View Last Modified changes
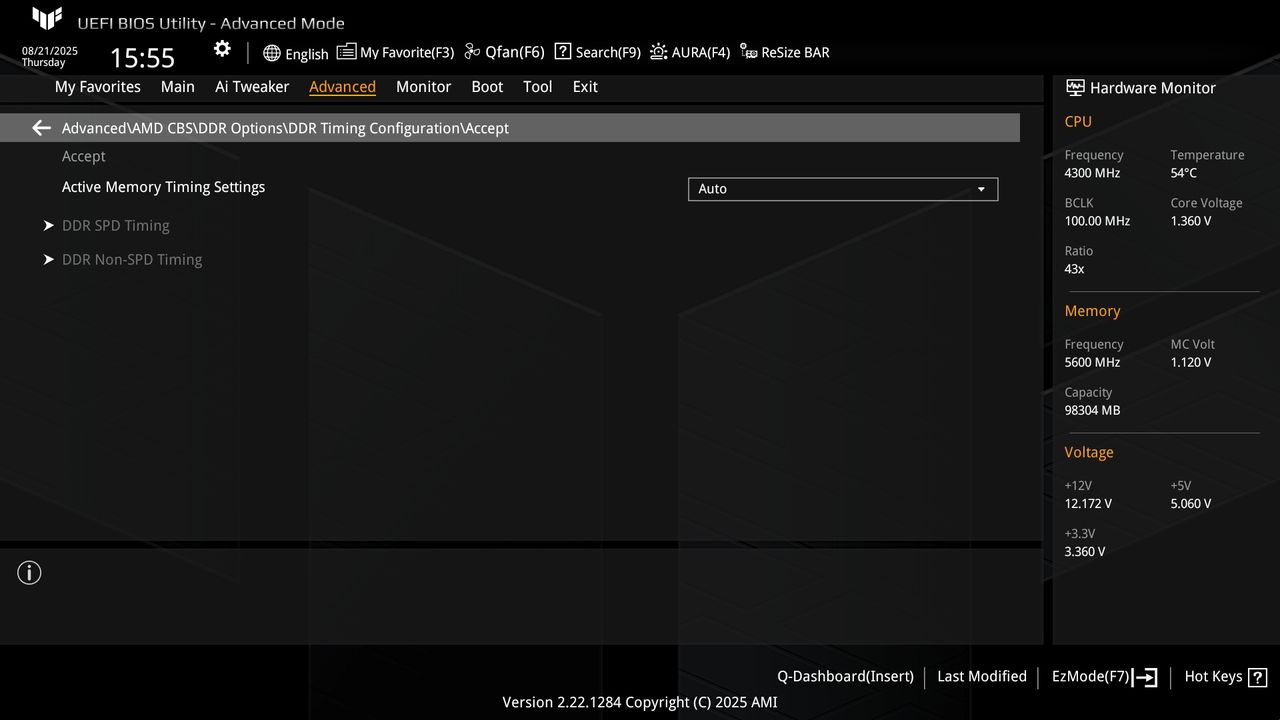1280x720 pixels. 981,676
